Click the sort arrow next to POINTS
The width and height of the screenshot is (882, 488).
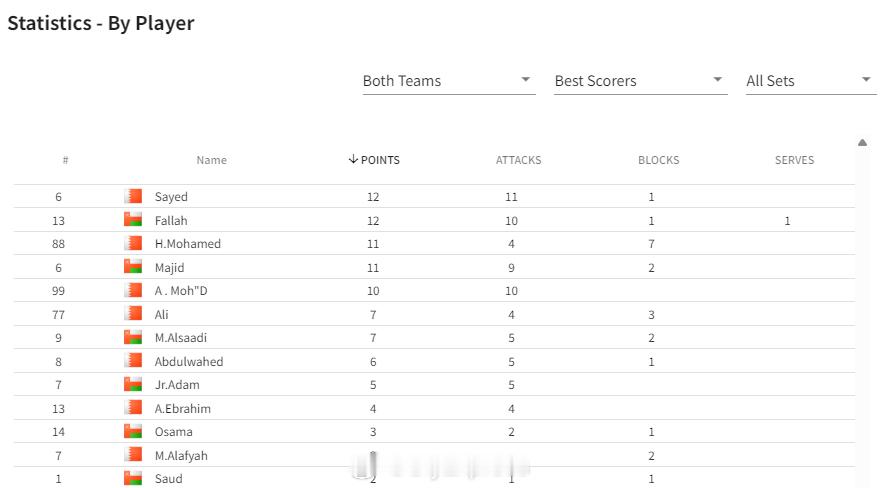(353, 159)
